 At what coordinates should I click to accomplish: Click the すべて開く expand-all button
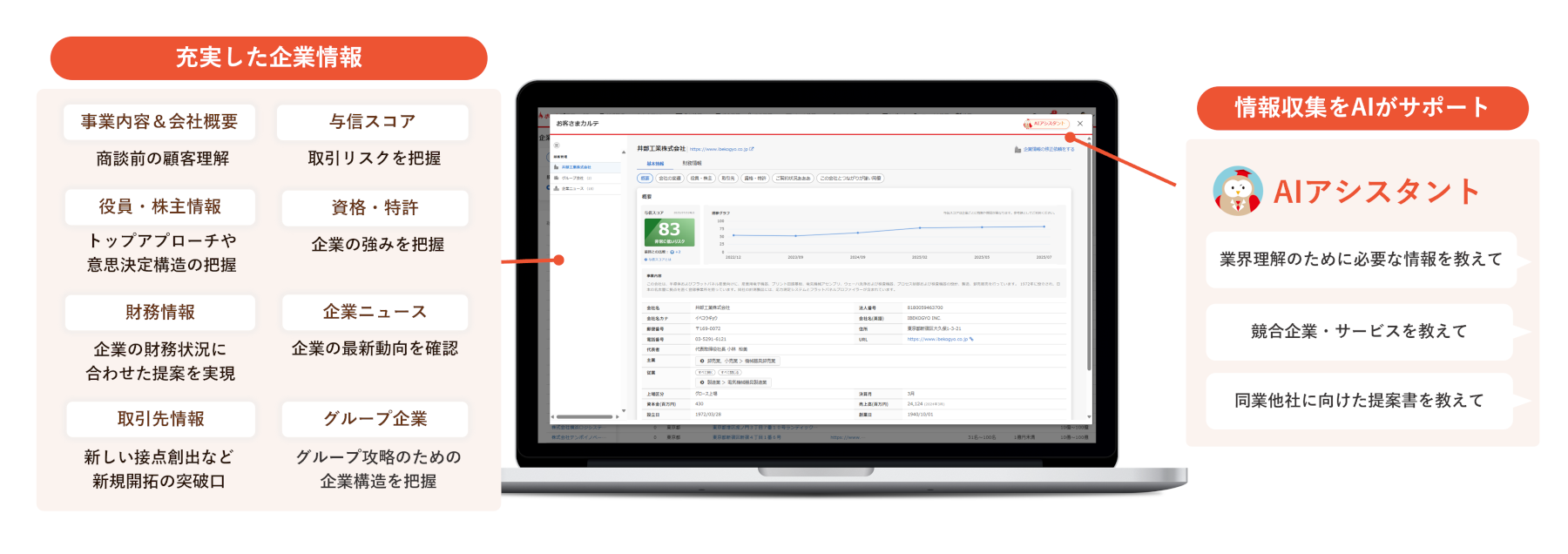(705, 372)
